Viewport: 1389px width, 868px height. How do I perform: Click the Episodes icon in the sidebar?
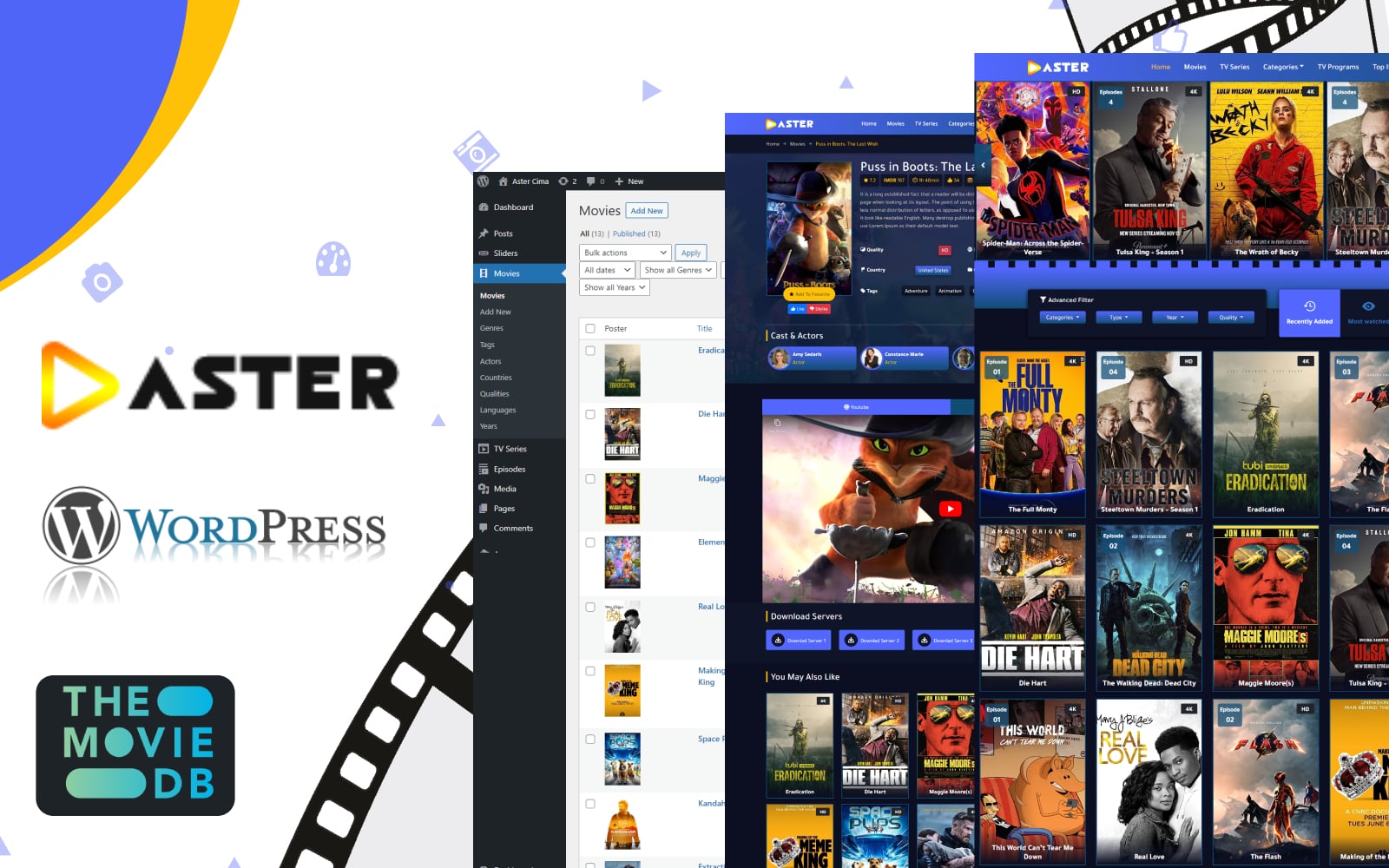(x=484, y=469)
